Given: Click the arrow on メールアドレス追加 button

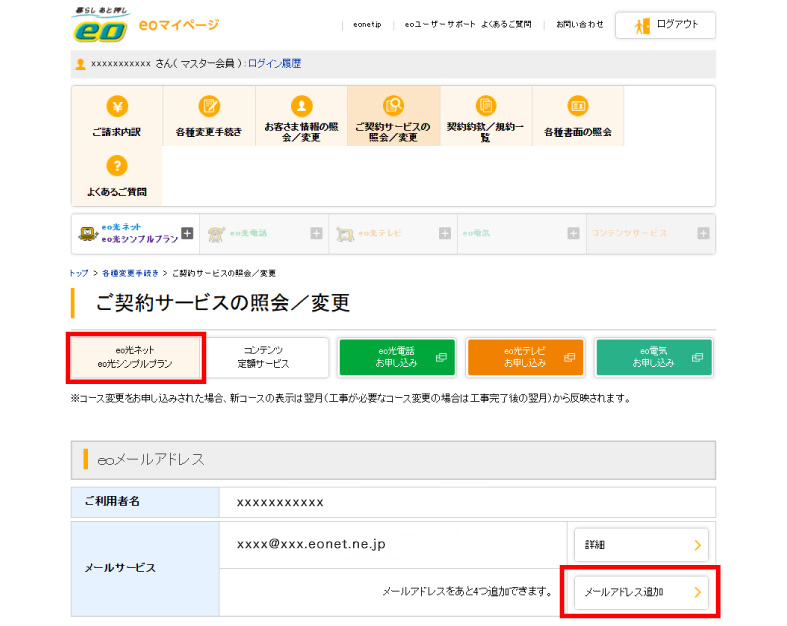Looking at the screenshot, I should tap(698, 593).
